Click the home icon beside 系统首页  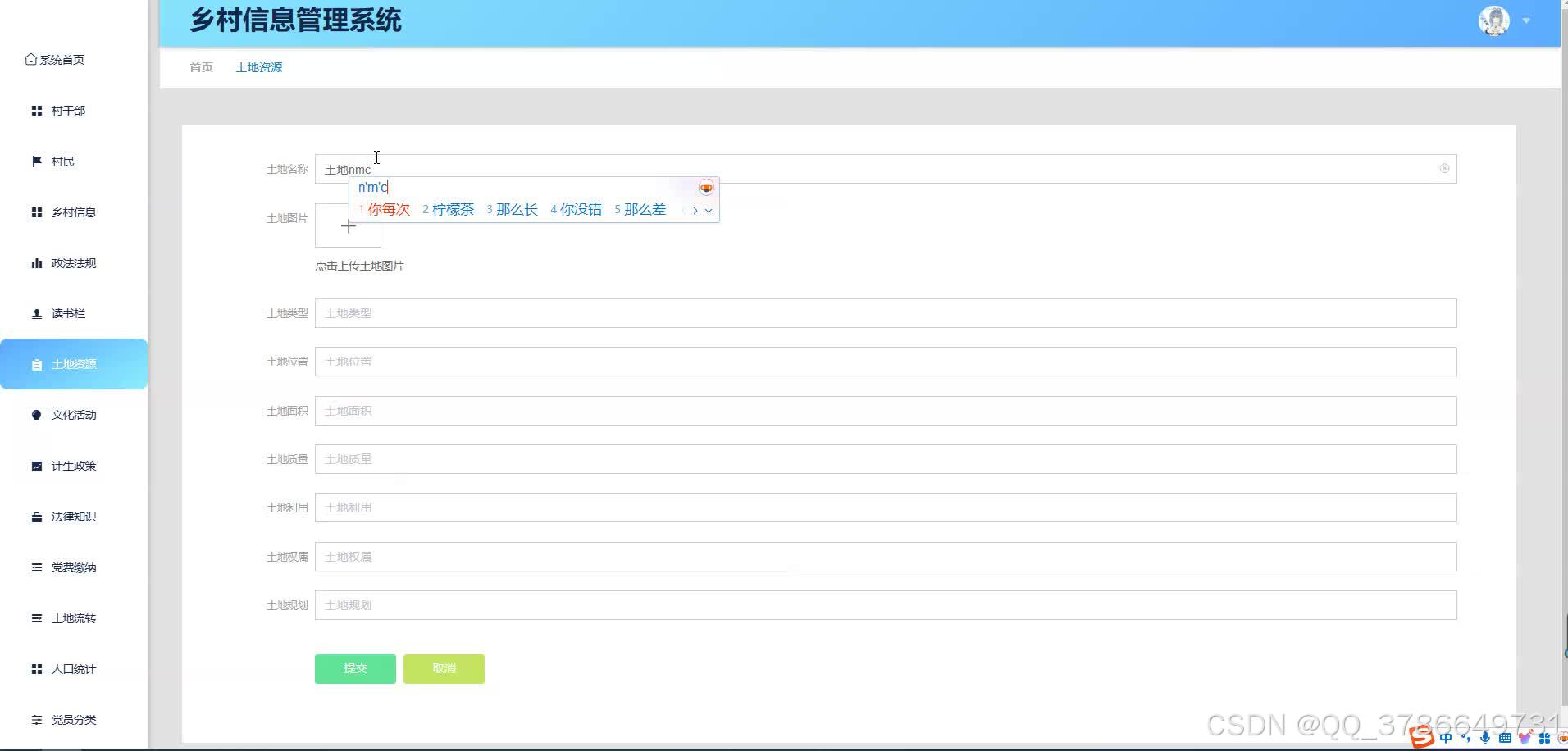click(x=30, y=59)
